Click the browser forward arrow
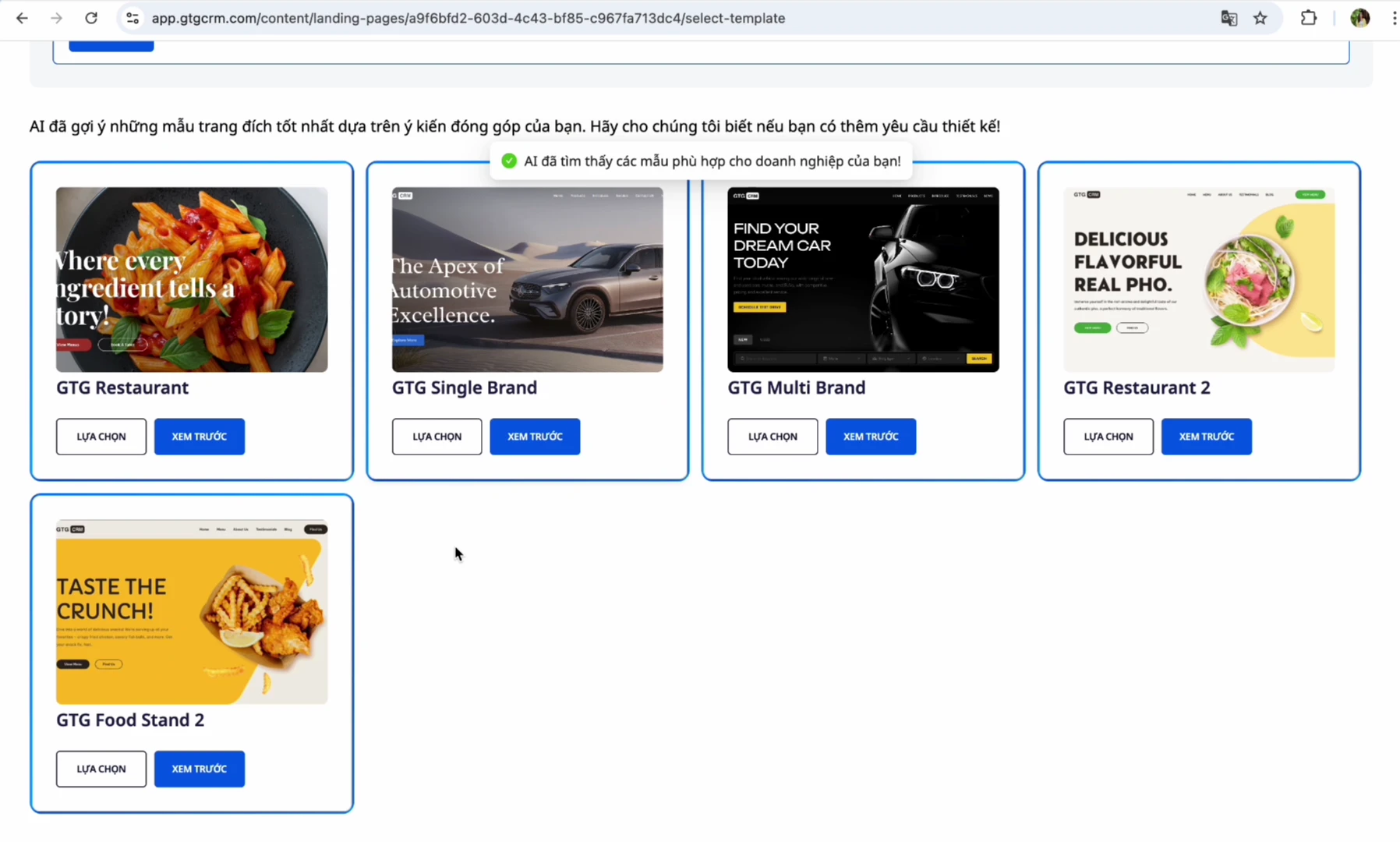 [55, 18]
